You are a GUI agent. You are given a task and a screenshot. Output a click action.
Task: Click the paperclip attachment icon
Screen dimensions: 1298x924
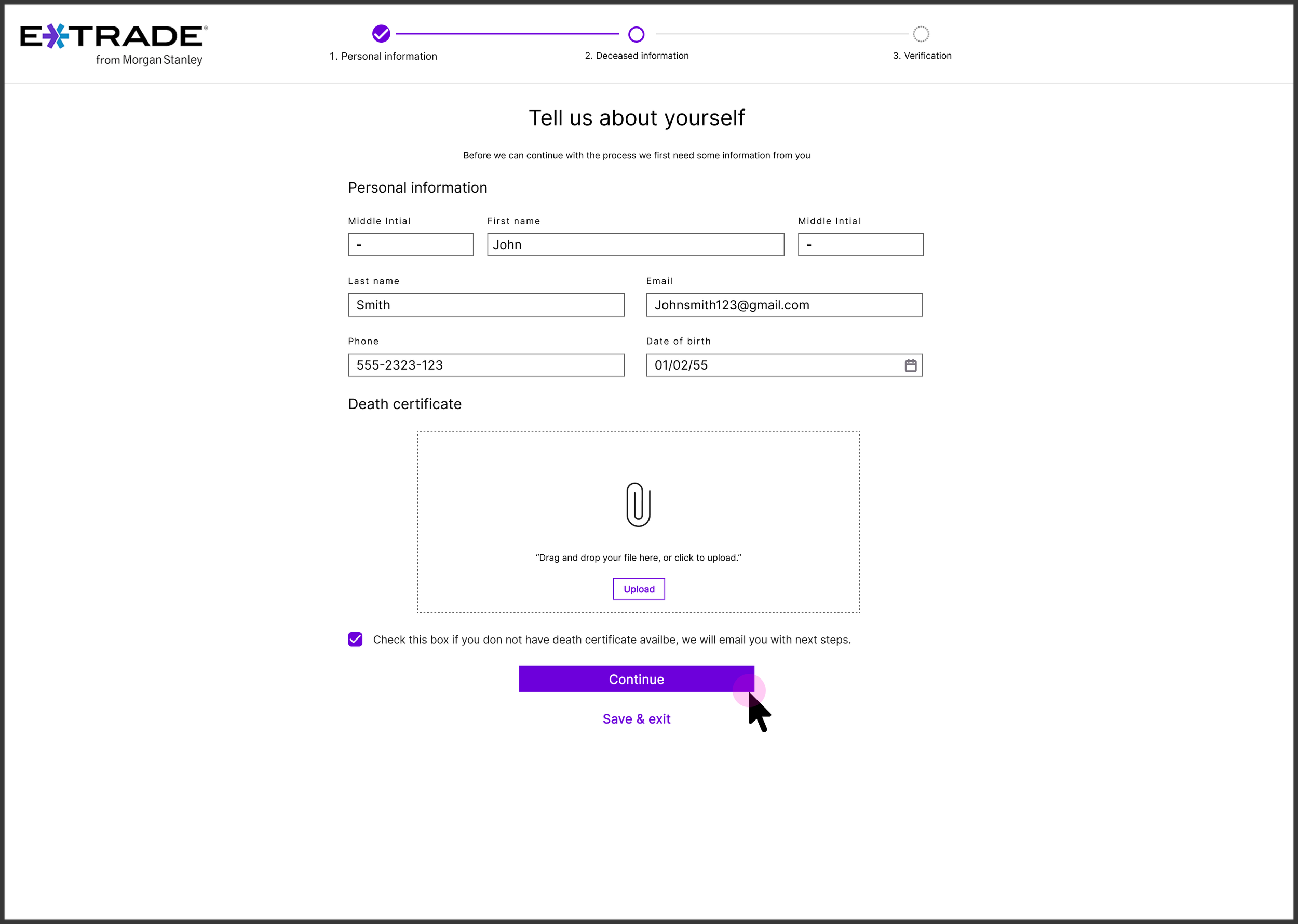coord(638,505)
